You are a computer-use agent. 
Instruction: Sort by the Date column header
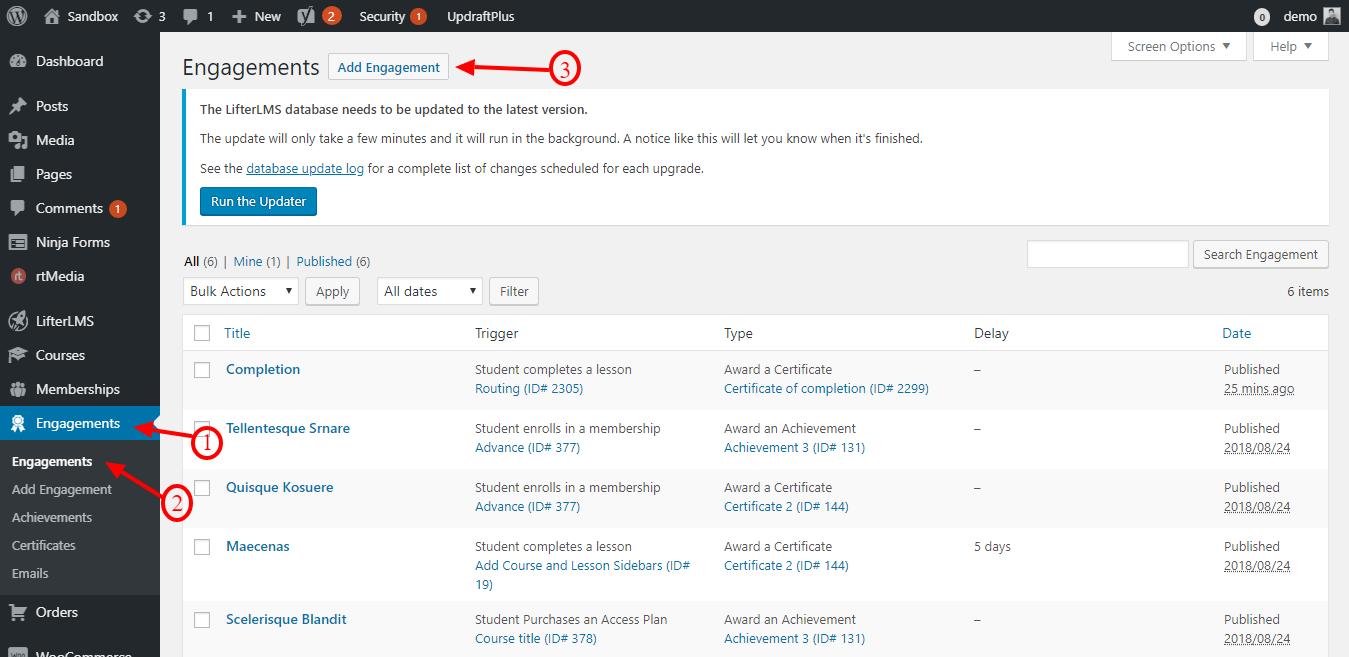click(1236, 333)
